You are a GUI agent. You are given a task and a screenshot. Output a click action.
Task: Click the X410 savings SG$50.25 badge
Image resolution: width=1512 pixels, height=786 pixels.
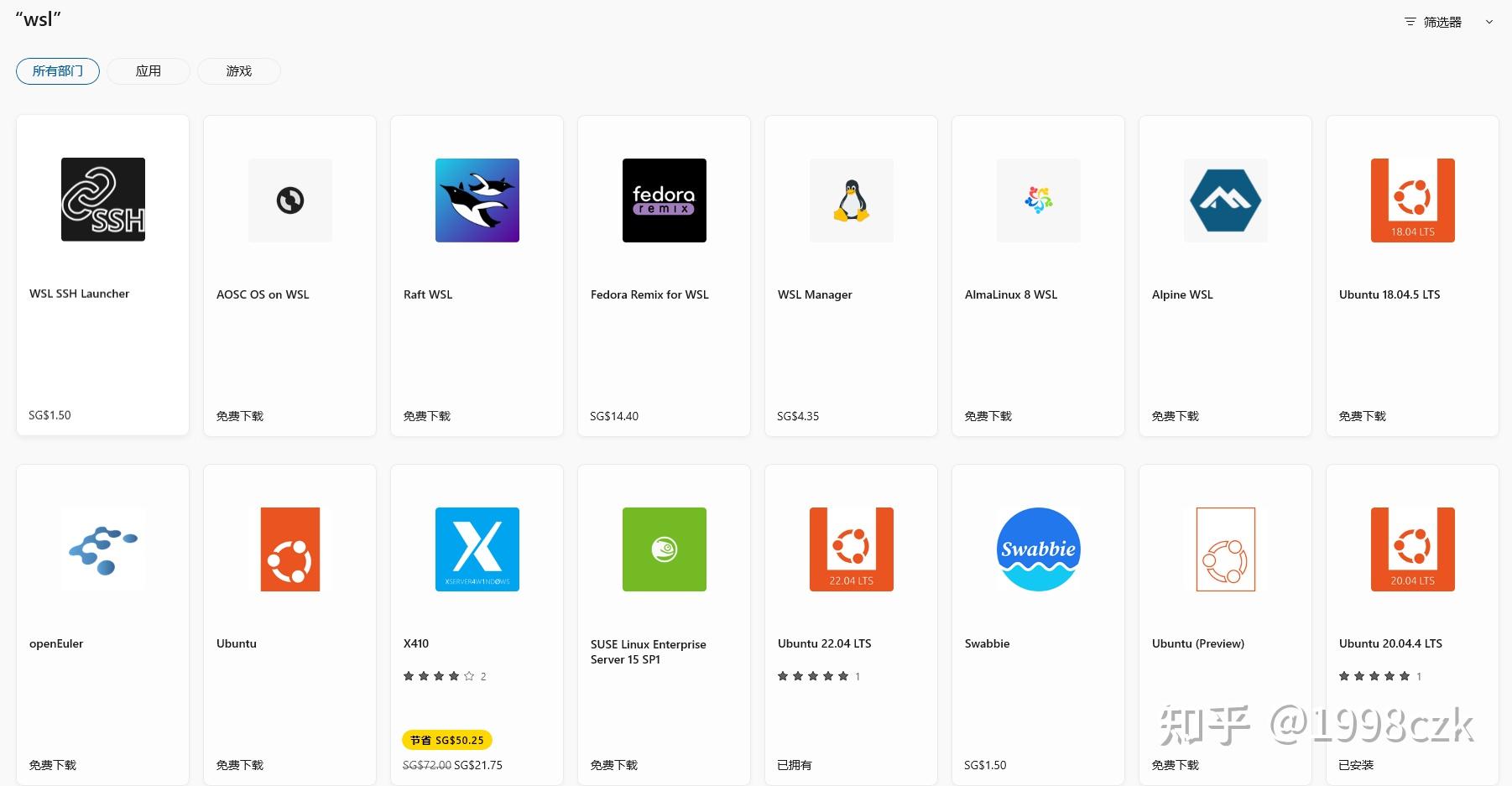pyautogui.click(x=447, y=740)
